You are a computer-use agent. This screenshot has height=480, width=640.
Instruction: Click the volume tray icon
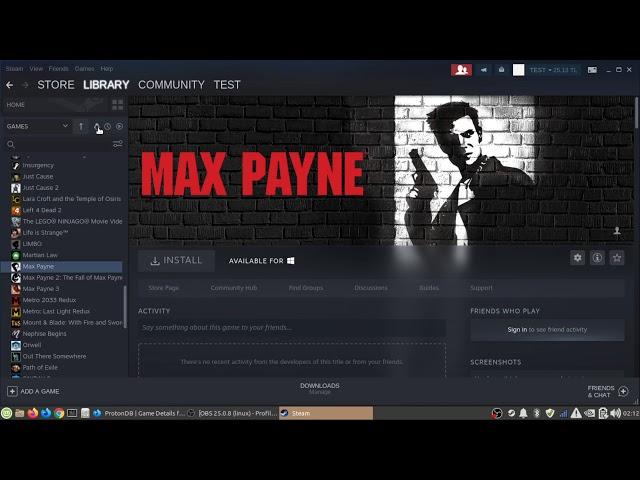click(x=616, y=413)
